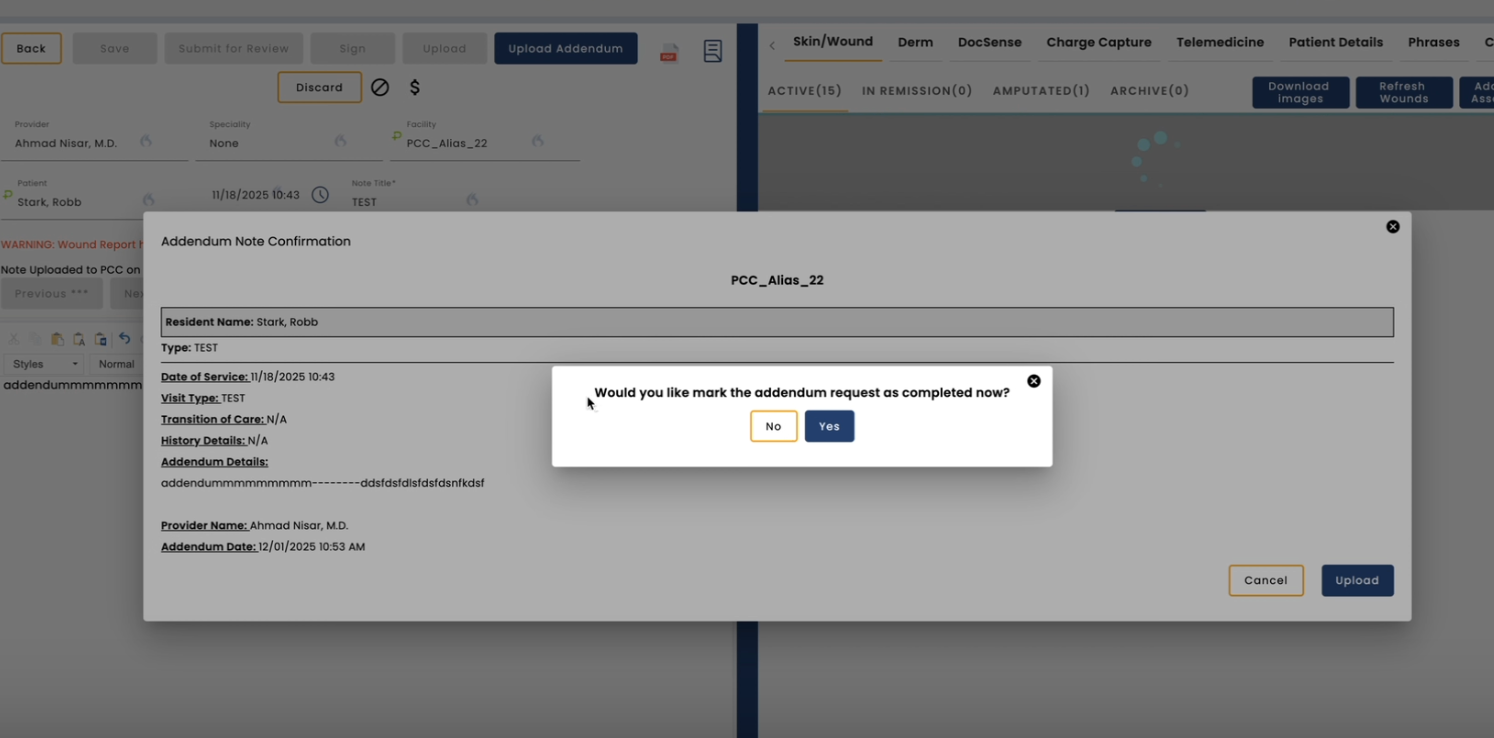Screen dimensions: 1494x738
Task: Click the paste clipboard icon in editor
Action: tap(57, 340)
